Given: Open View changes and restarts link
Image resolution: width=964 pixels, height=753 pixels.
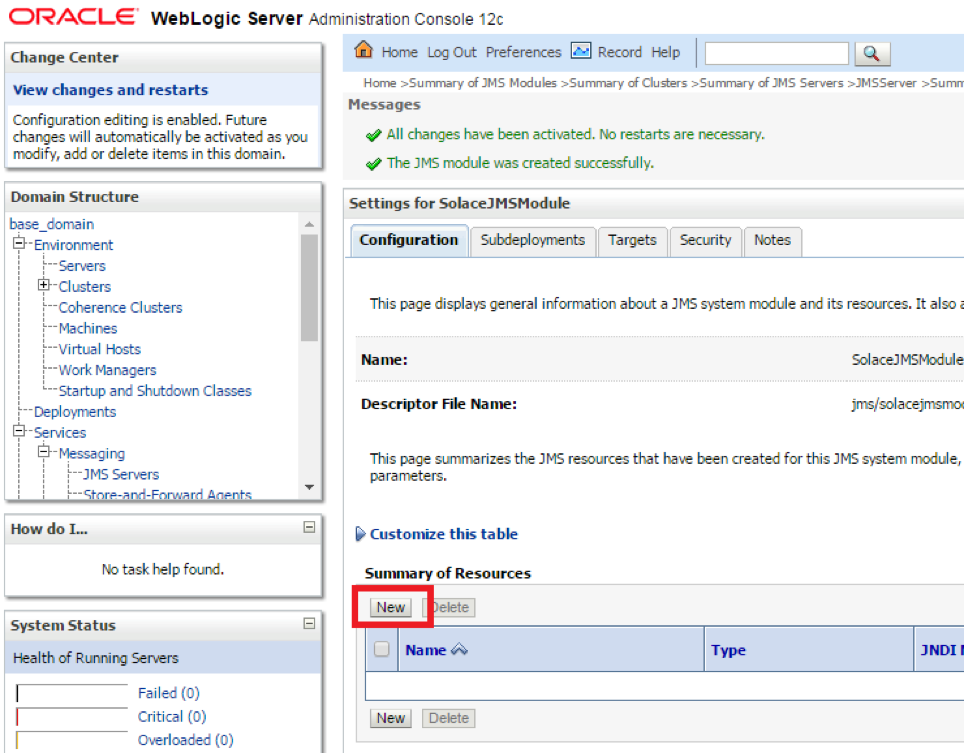Looking at the screenshot, I should point(110,90).
